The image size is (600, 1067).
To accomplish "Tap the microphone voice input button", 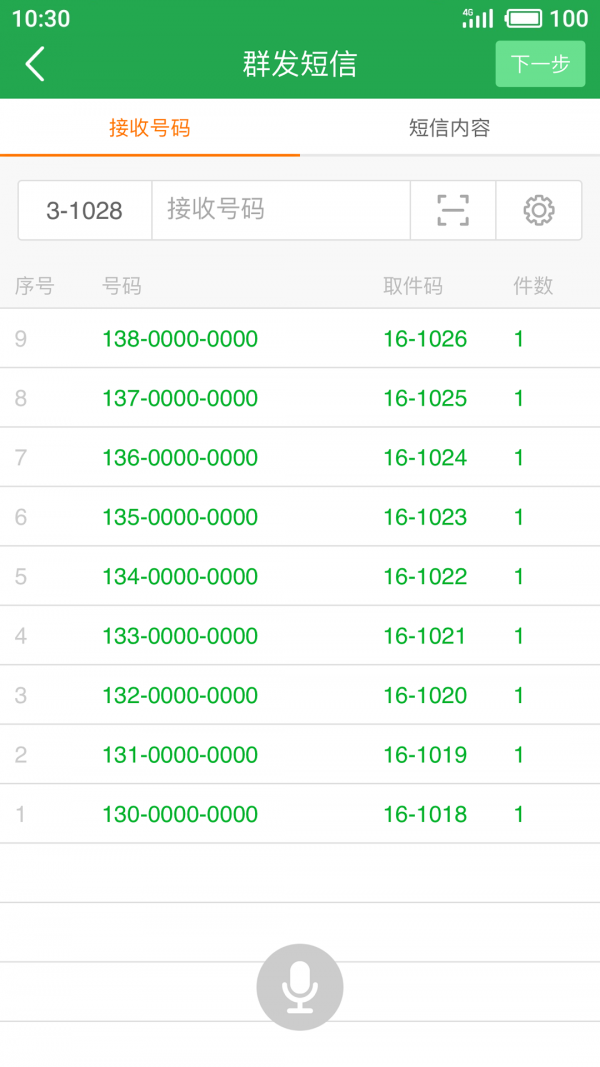I will pos(300,987).
